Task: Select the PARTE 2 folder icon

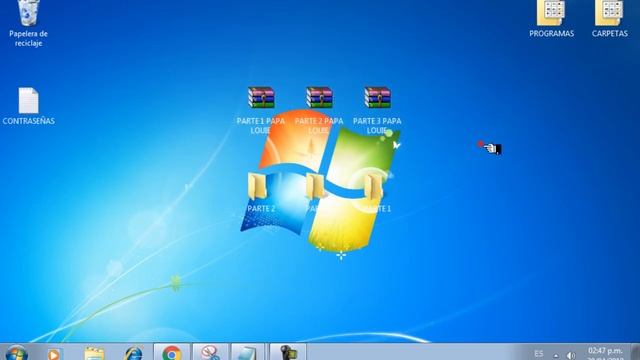Action: pyautogui.click(x=257, y=187)
